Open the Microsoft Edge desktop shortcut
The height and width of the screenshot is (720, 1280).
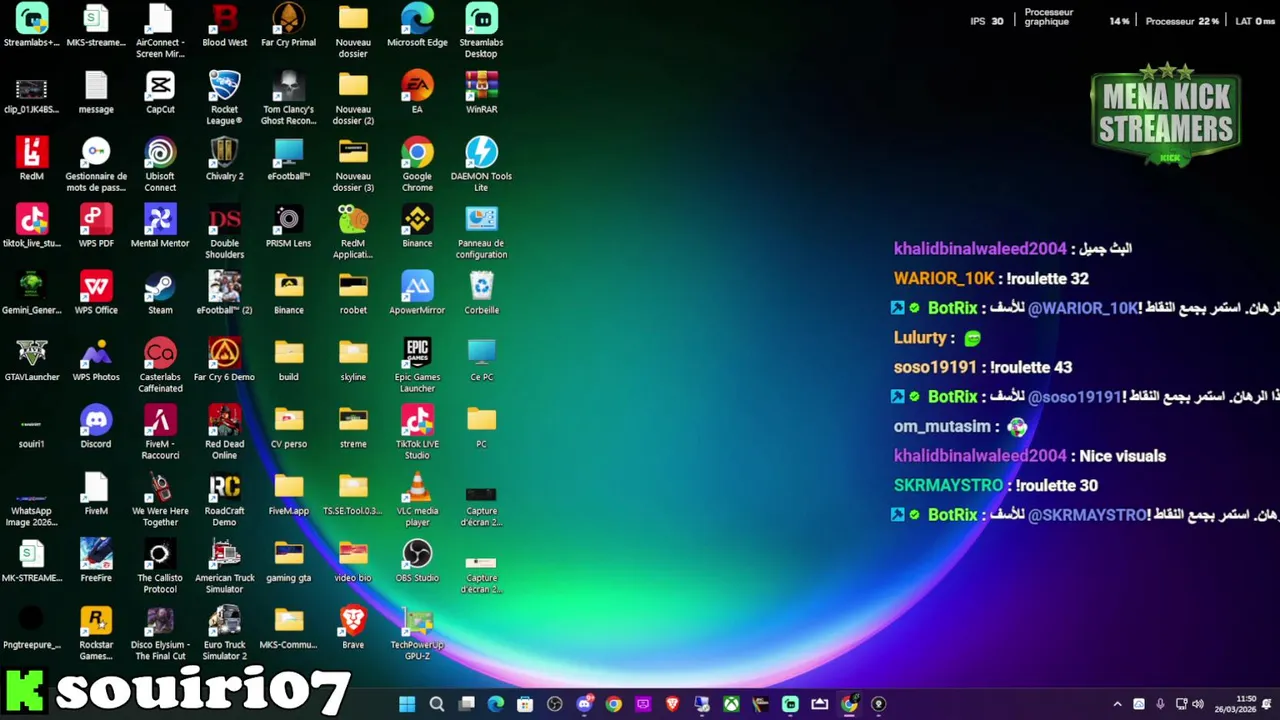pos(417,27)
